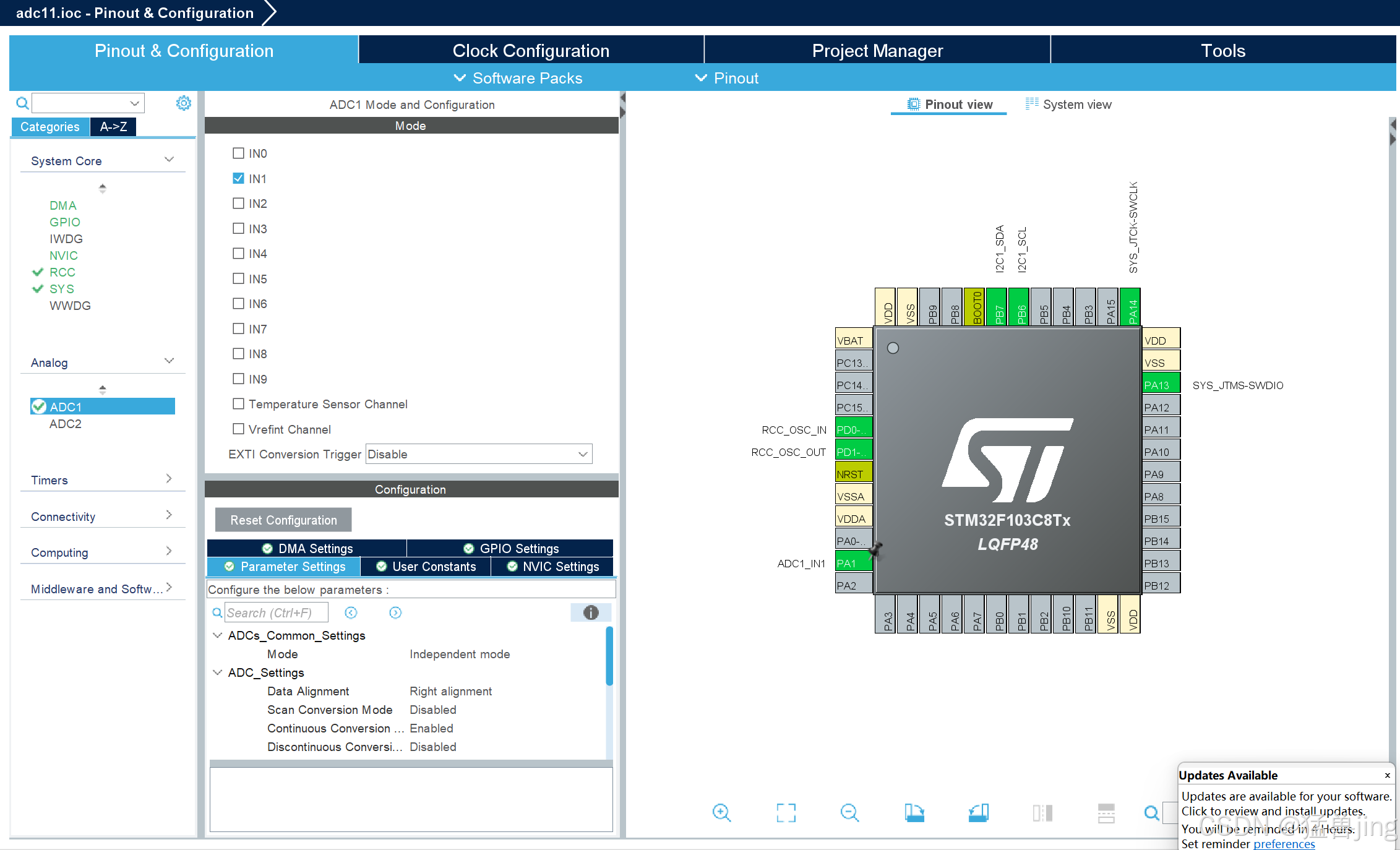Click the preferences link in Updates popup
Image resolution: width=1400 pixels, height=850 pixels.
1285,843
